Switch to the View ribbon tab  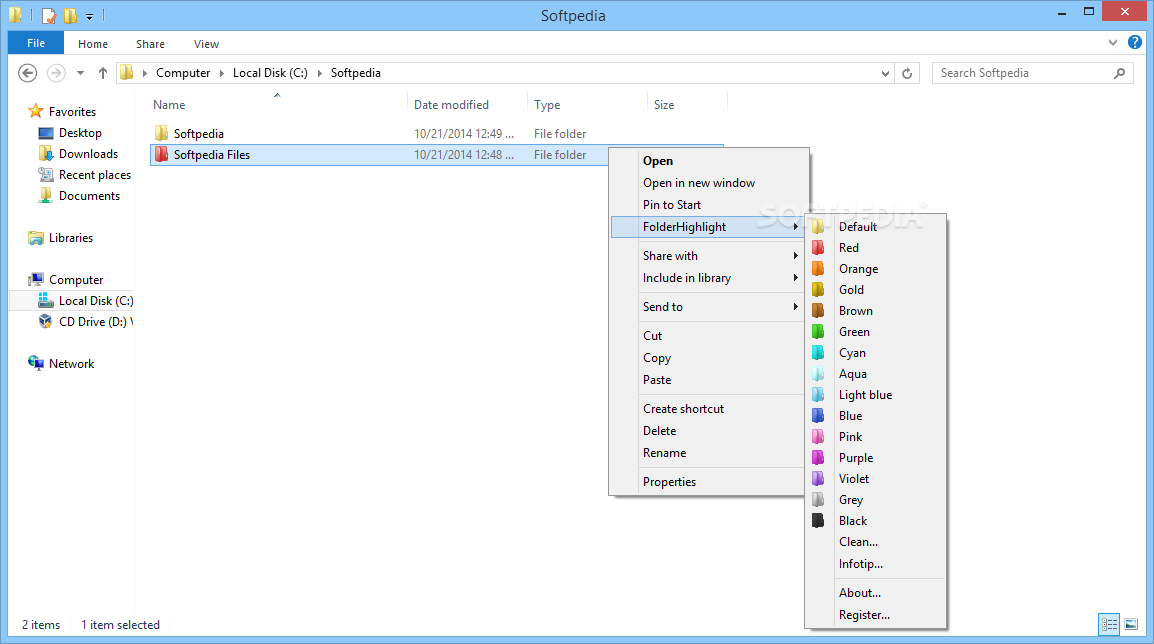206,44
